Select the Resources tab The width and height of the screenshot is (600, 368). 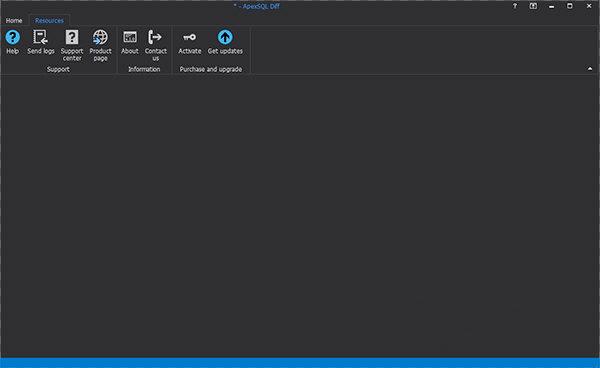click(x=49, y=21)
